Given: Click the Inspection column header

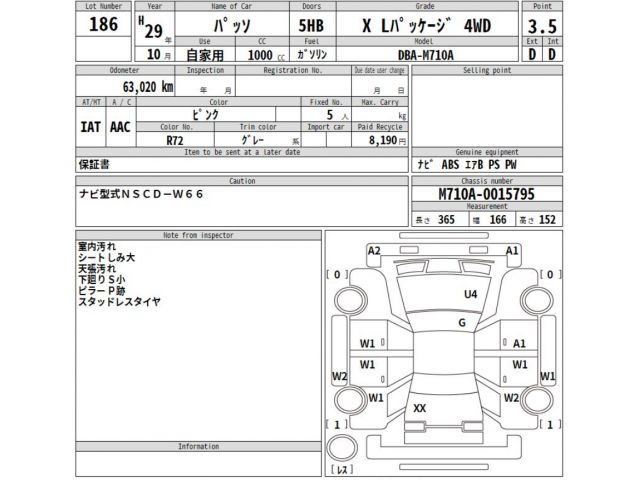Looking at the screenshot, I should click(x=205, y=70).
